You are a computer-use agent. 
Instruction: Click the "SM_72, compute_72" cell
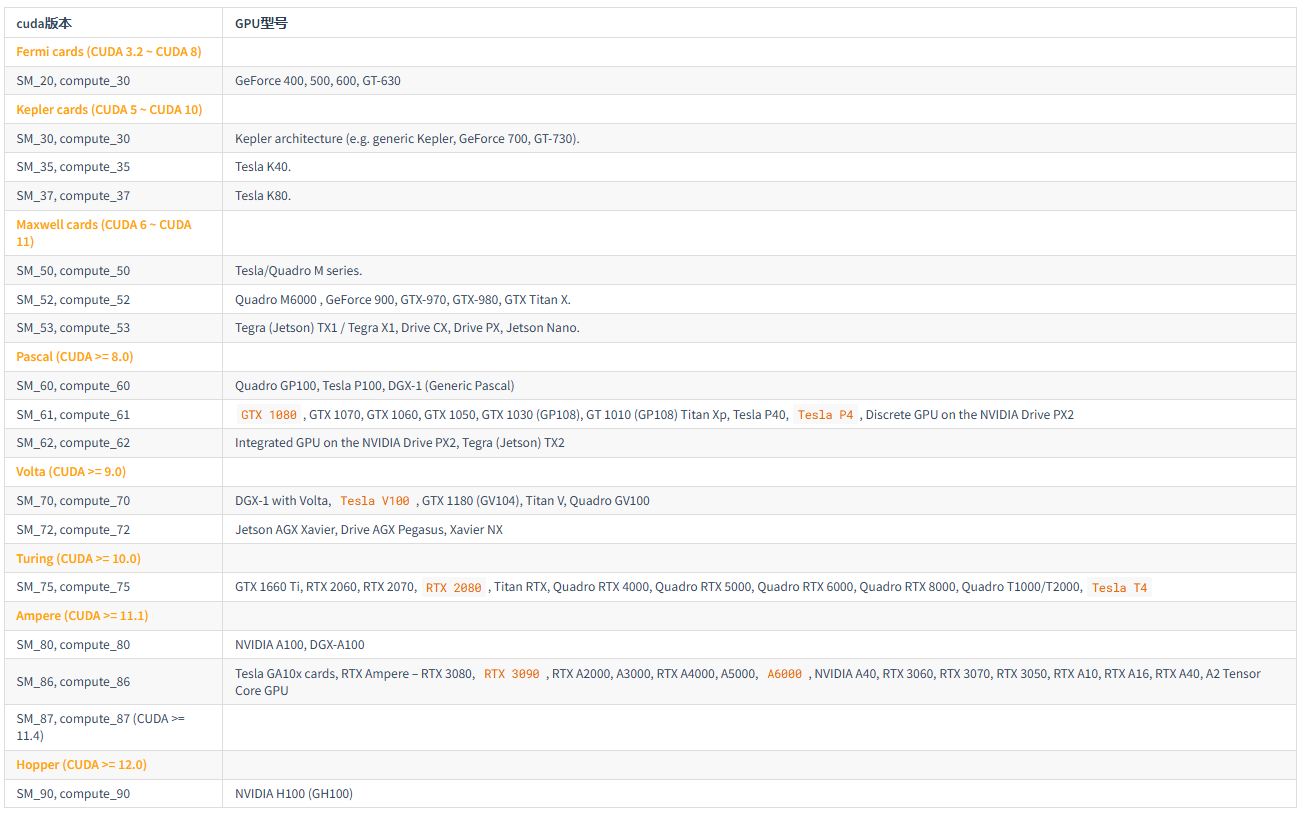[x=113, y=530]
